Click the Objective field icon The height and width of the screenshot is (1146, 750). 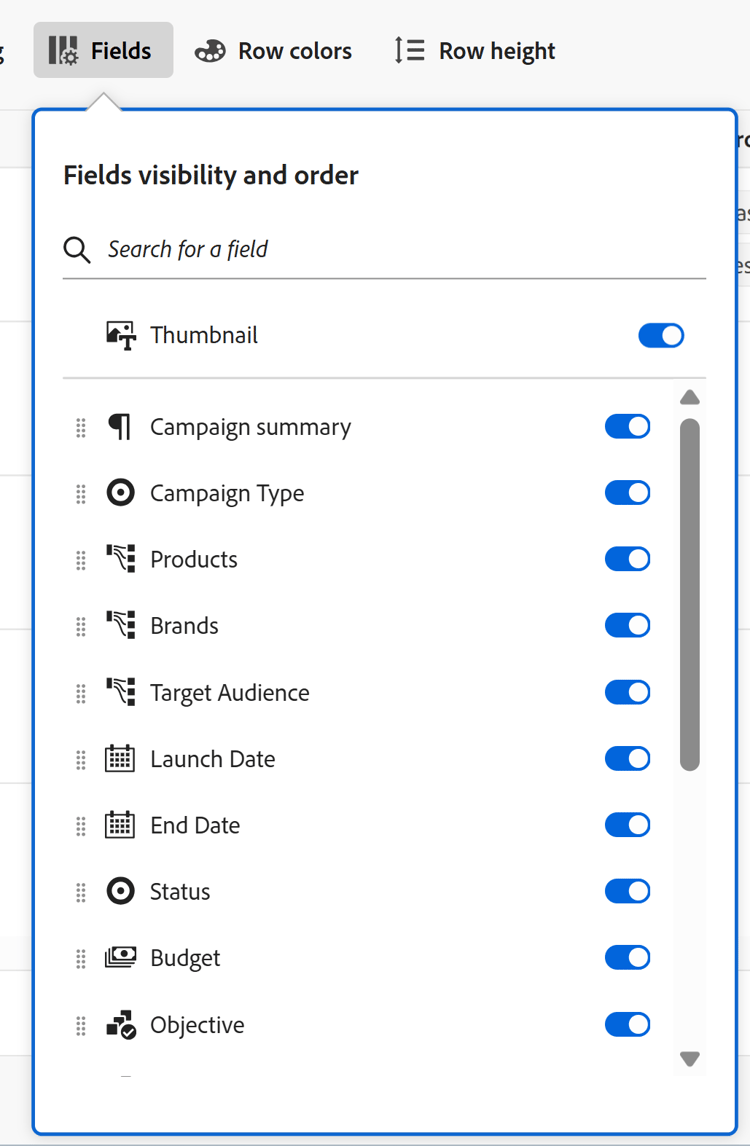click(x=120, y=1024)
